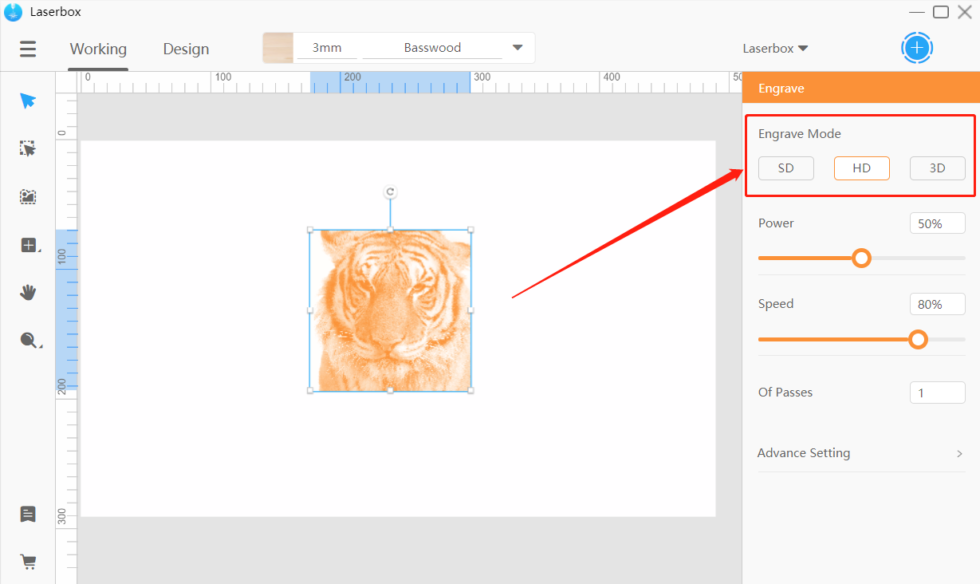
Task: Maximize the Laserbox window
Action: click(x=941, y=12)
